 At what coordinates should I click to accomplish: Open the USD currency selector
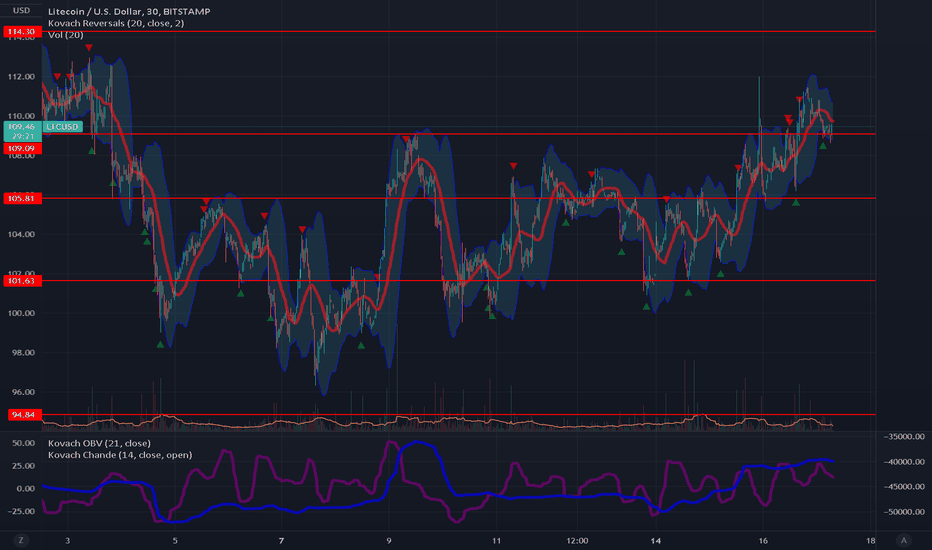pos(21,10)
